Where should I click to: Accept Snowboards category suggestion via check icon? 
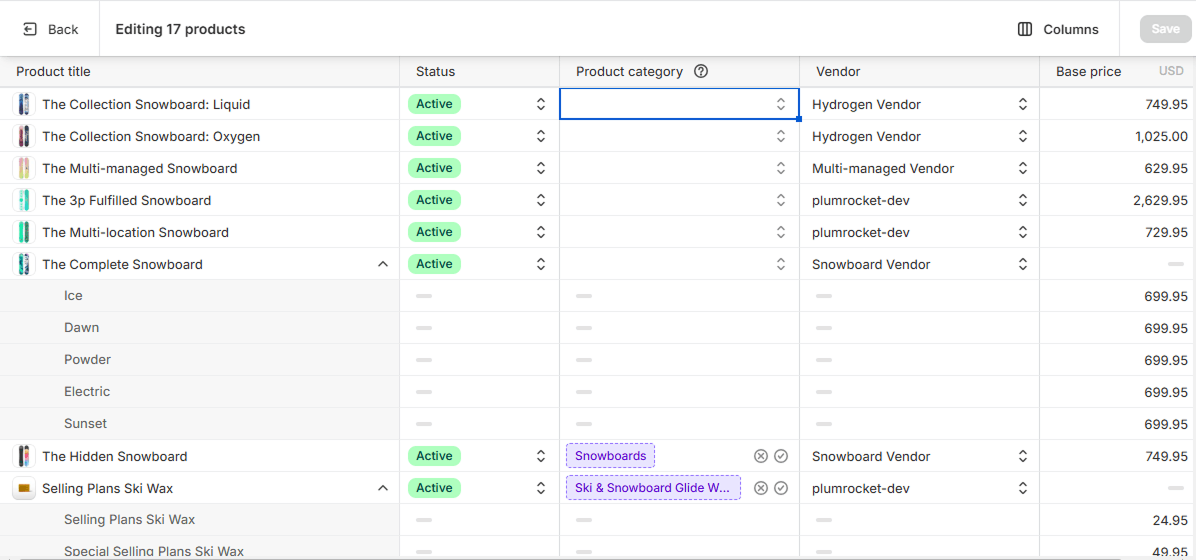[x=780, y=456]
